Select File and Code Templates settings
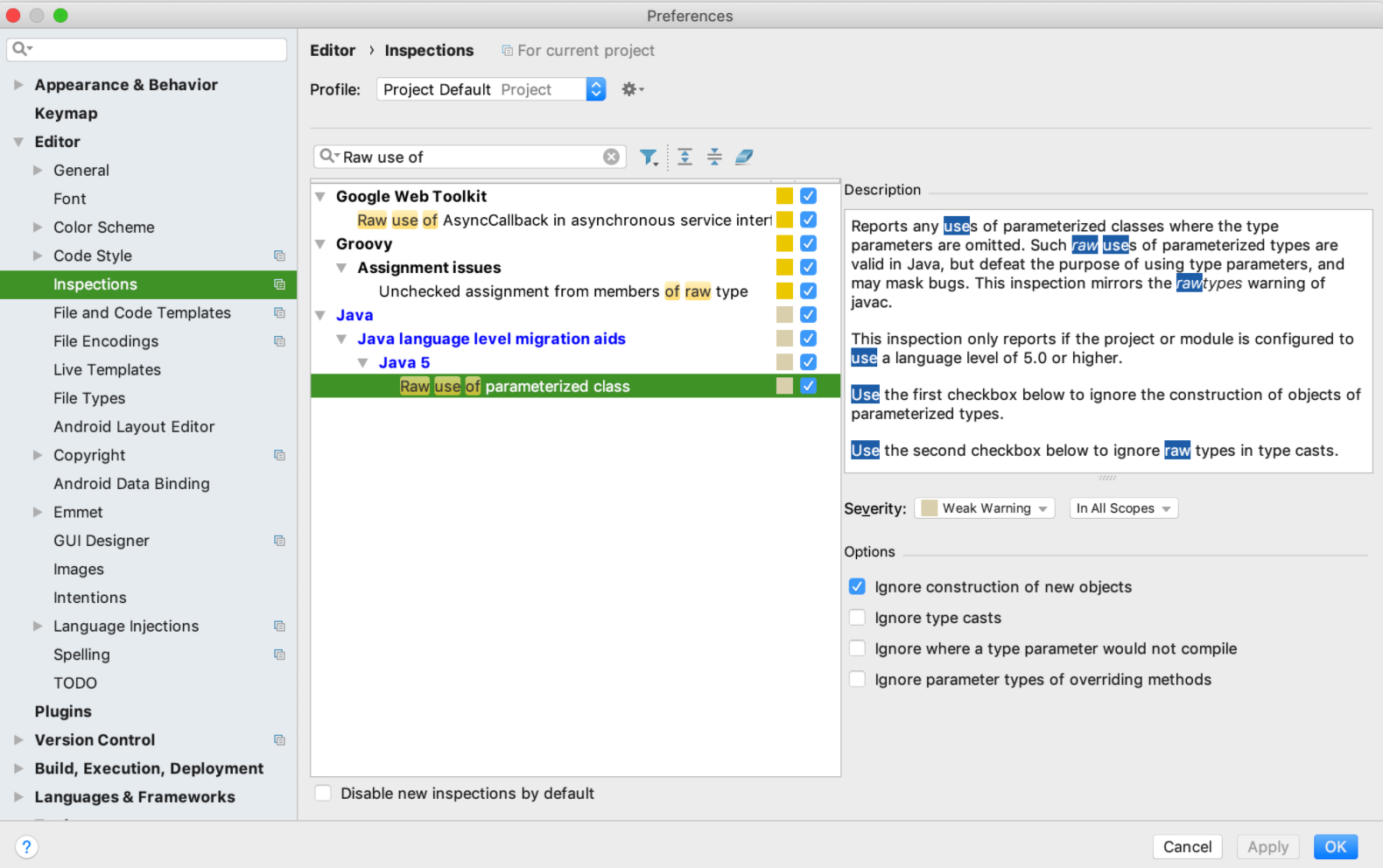 142,313
